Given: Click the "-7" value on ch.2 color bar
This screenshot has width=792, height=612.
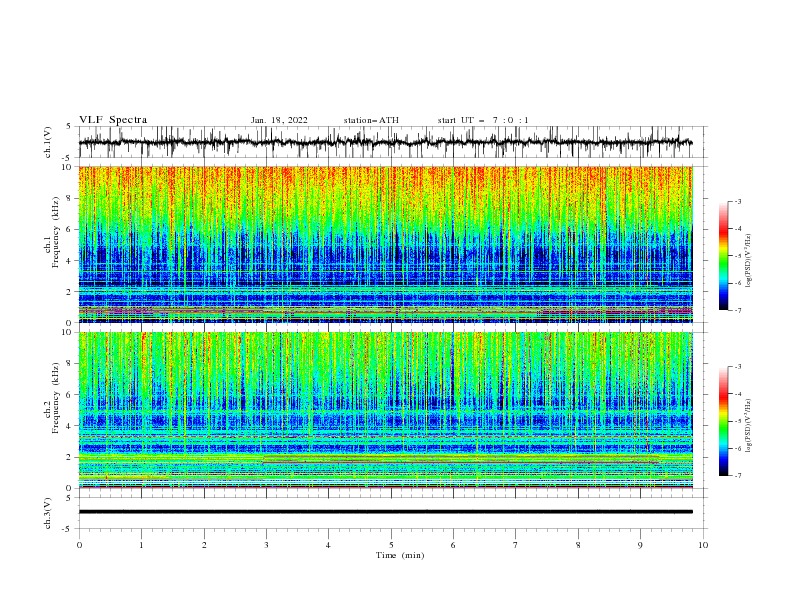Looking at the screenshot, I should 737,475.
